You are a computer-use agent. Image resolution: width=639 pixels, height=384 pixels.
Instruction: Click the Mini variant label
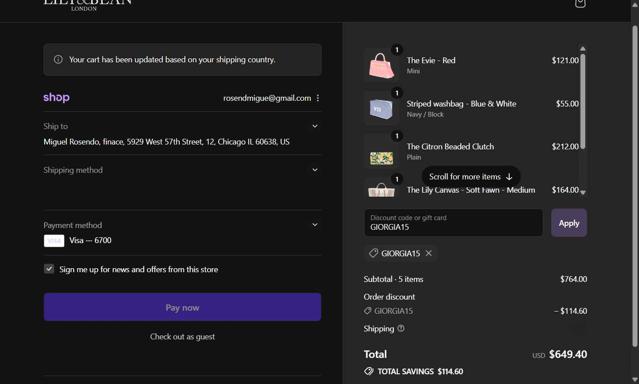[x=413, y=71]
